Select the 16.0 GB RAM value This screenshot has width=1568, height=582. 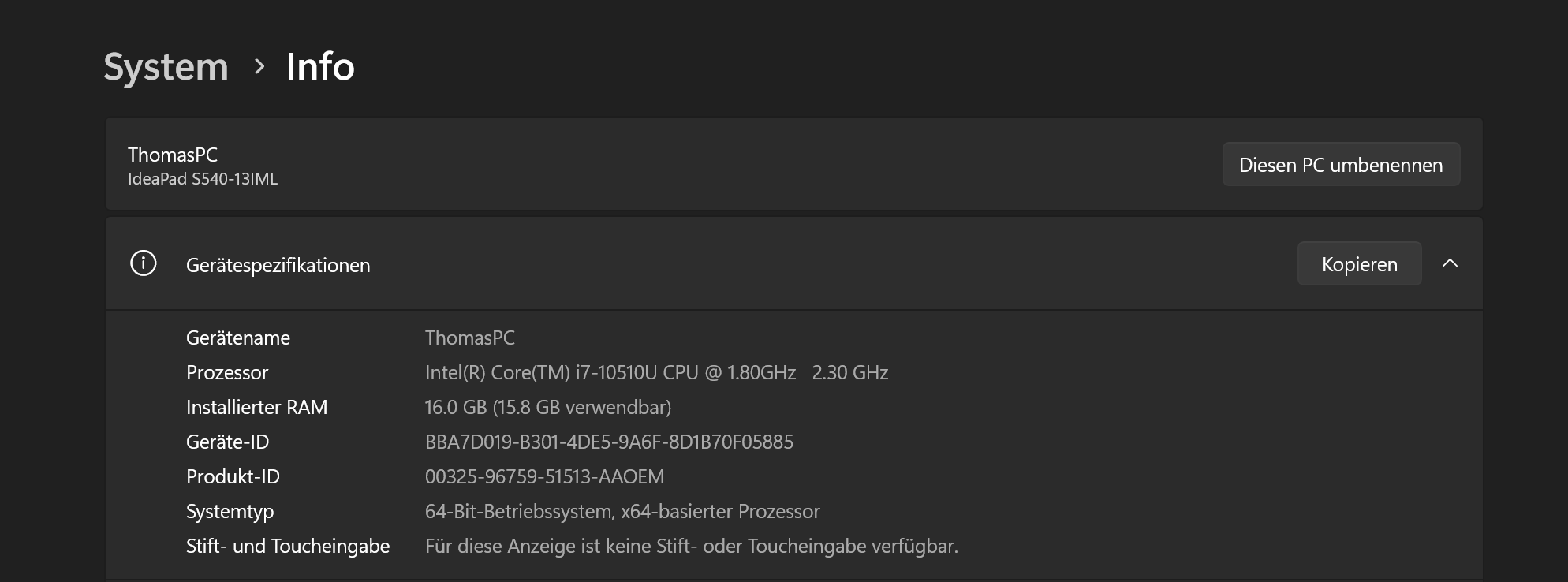coord(548,407)
